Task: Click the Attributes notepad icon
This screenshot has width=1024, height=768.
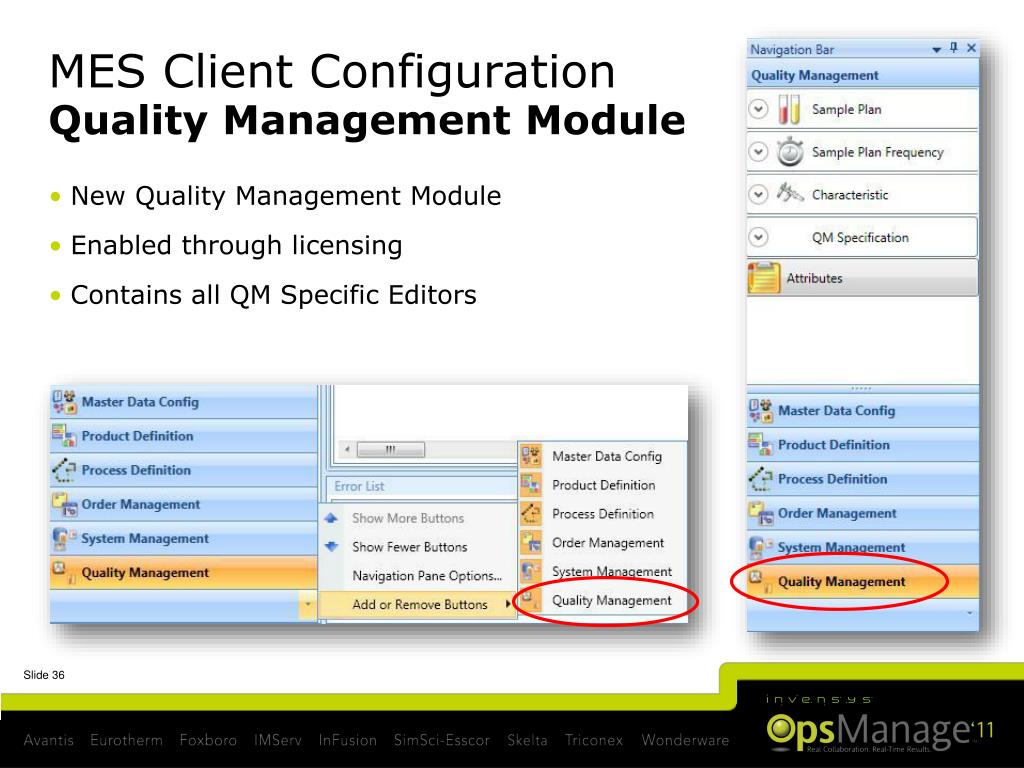Action: coord(764,278)
